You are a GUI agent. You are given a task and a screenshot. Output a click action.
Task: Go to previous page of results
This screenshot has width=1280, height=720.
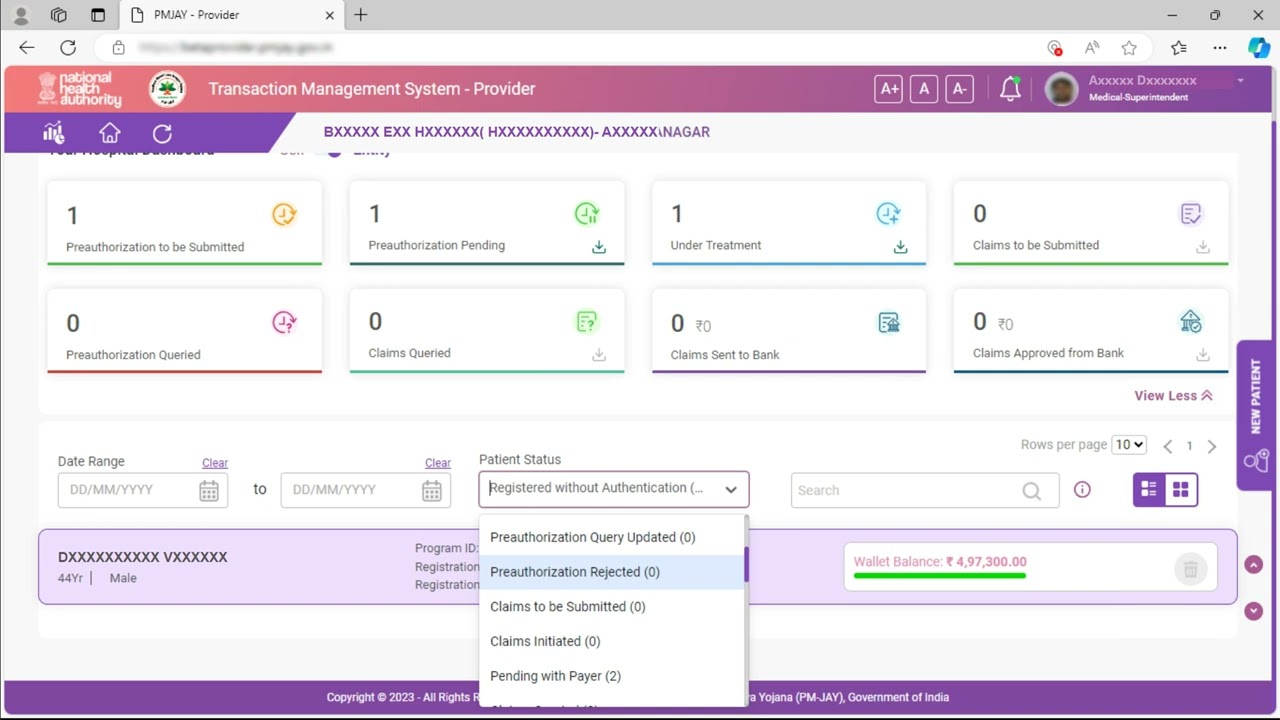tap(1167, 446)
